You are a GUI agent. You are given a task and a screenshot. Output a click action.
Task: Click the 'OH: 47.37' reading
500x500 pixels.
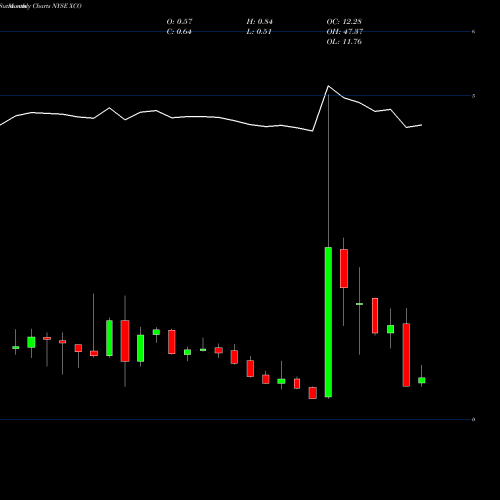pos(345,32)
